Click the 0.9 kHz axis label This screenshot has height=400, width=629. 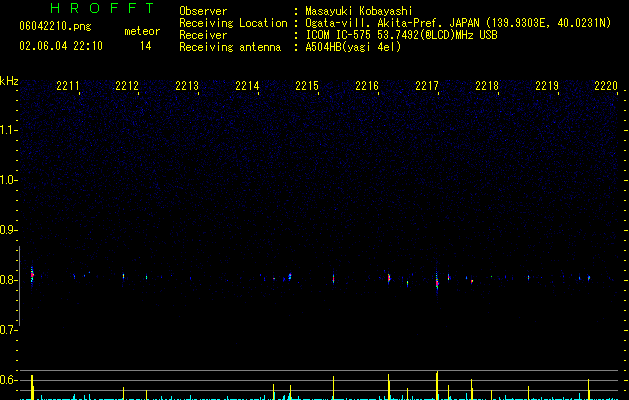click(x=8, y=230)
